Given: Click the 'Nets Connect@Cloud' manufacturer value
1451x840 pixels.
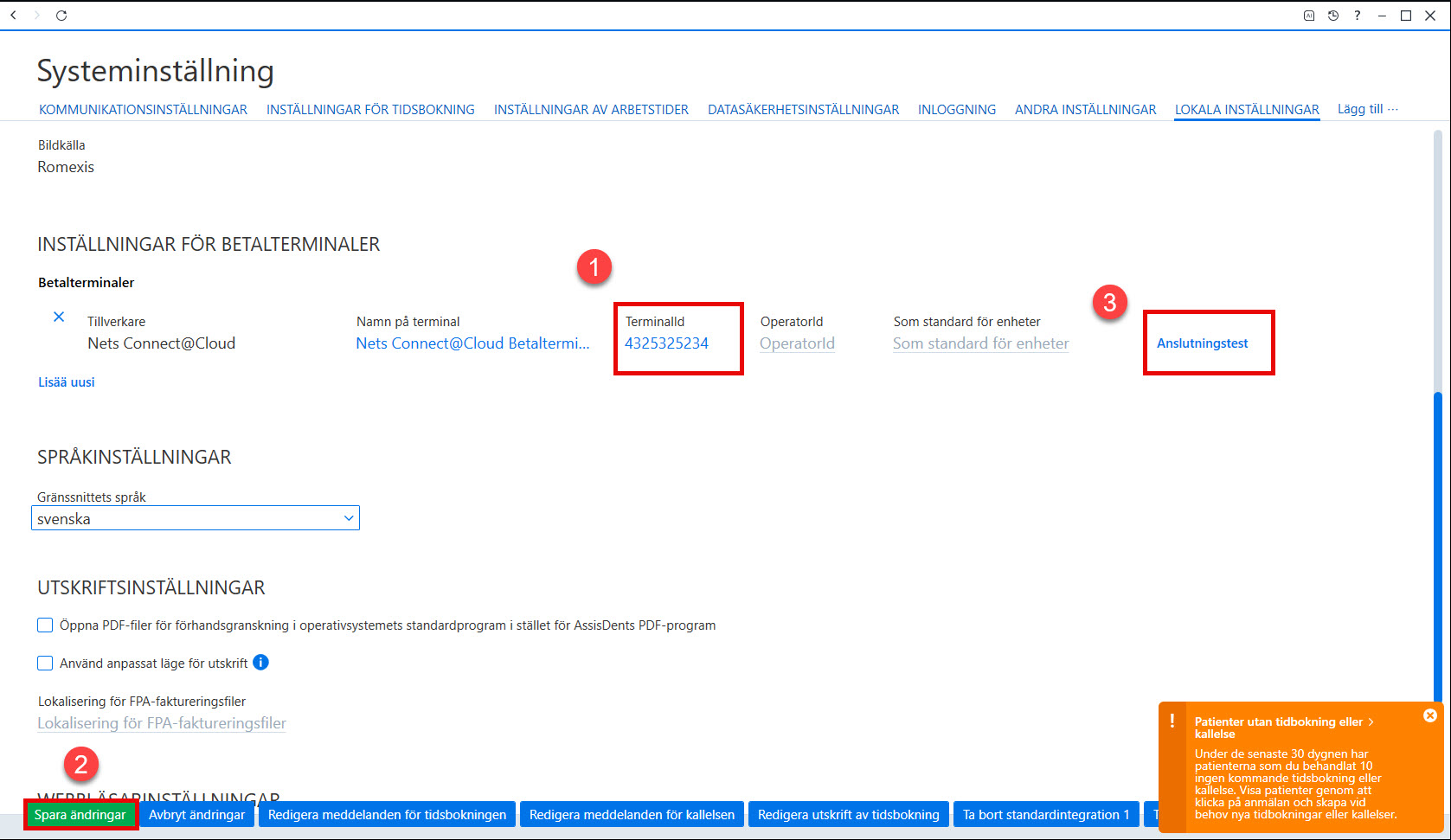Looking at the screenshot, I should point(162,343).
